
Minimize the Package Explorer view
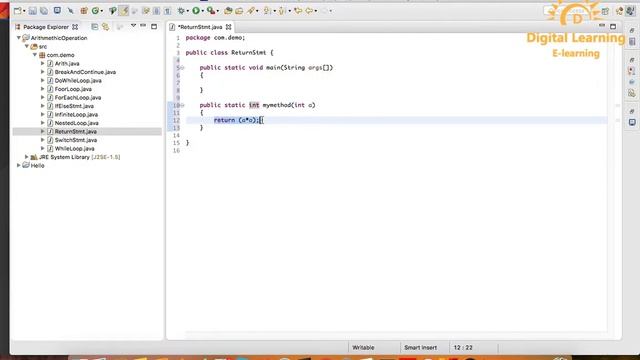(143, 26)
